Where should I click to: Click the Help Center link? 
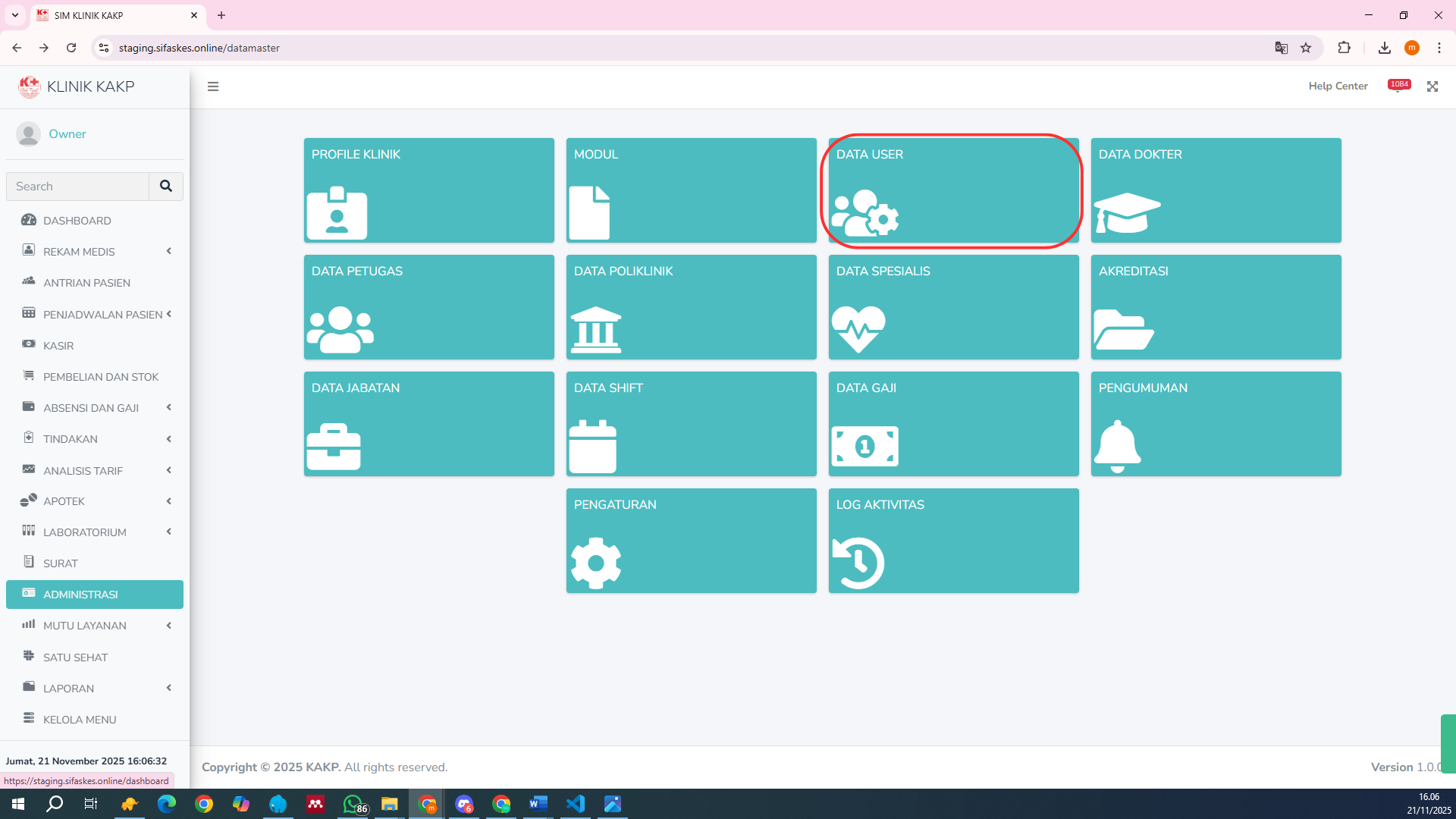coord(1338,86)
